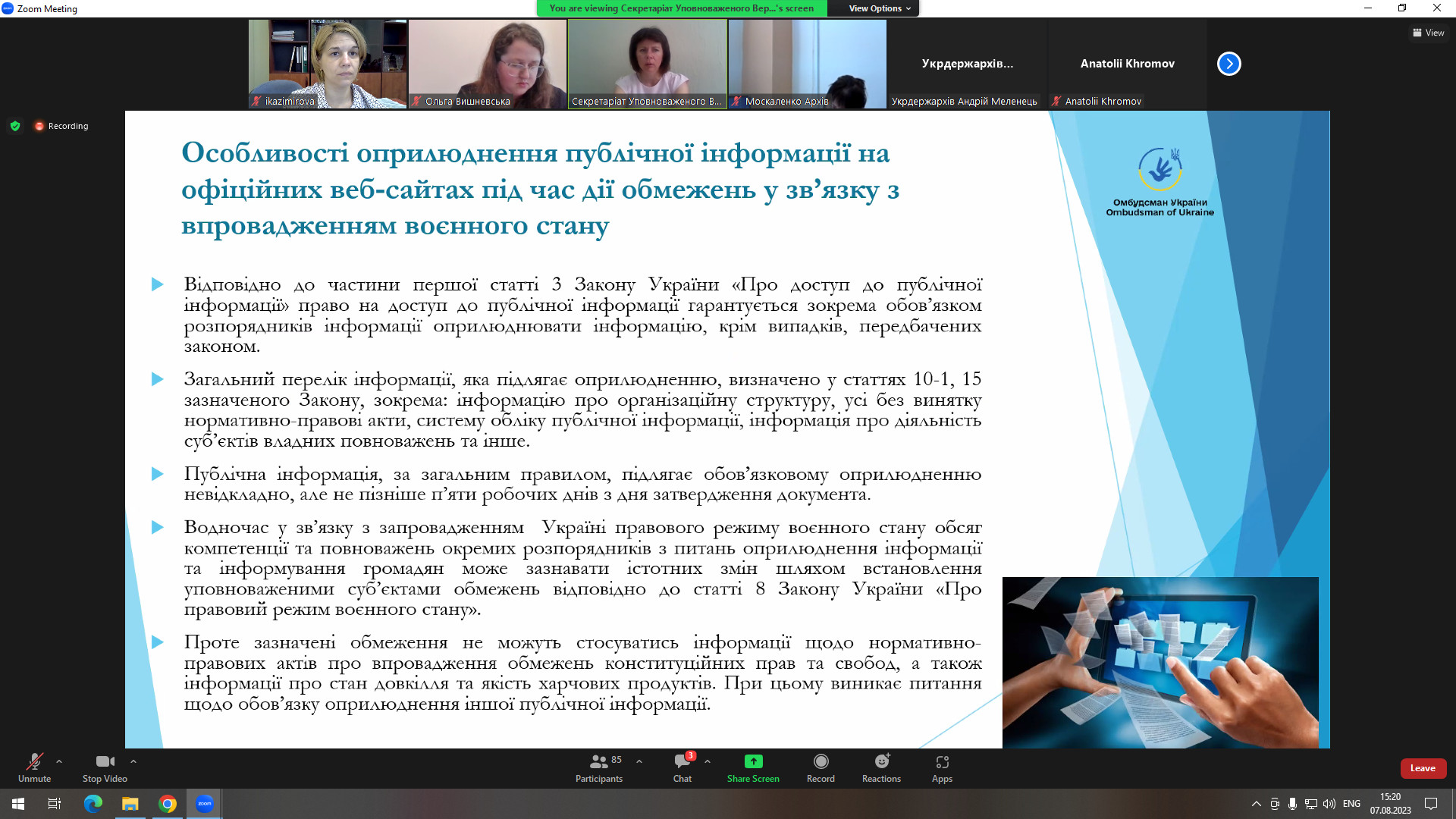Expand the Chat options arrow

click(708, 761)
